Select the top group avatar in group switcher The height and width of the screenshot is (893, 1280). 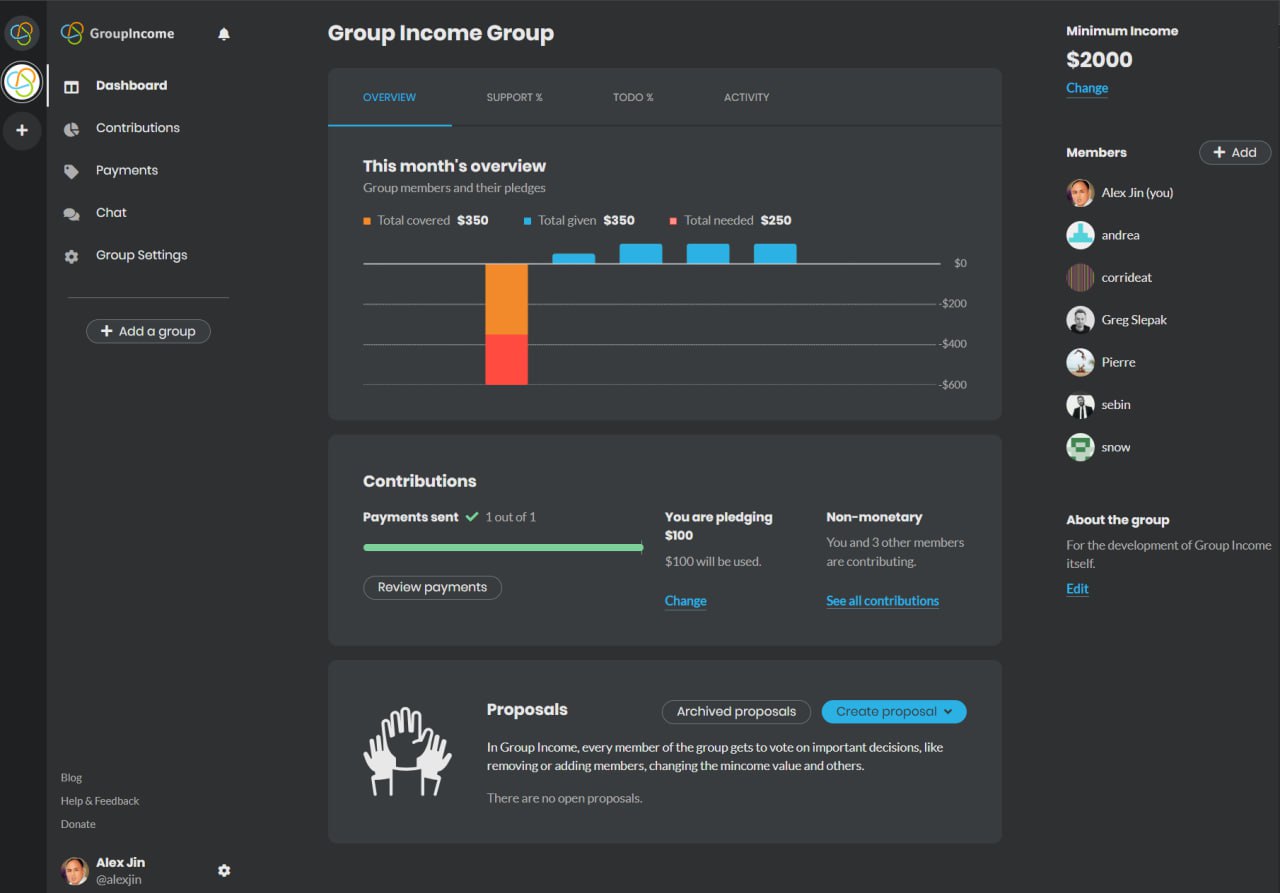pyautogui.click(x=21, y=34)
